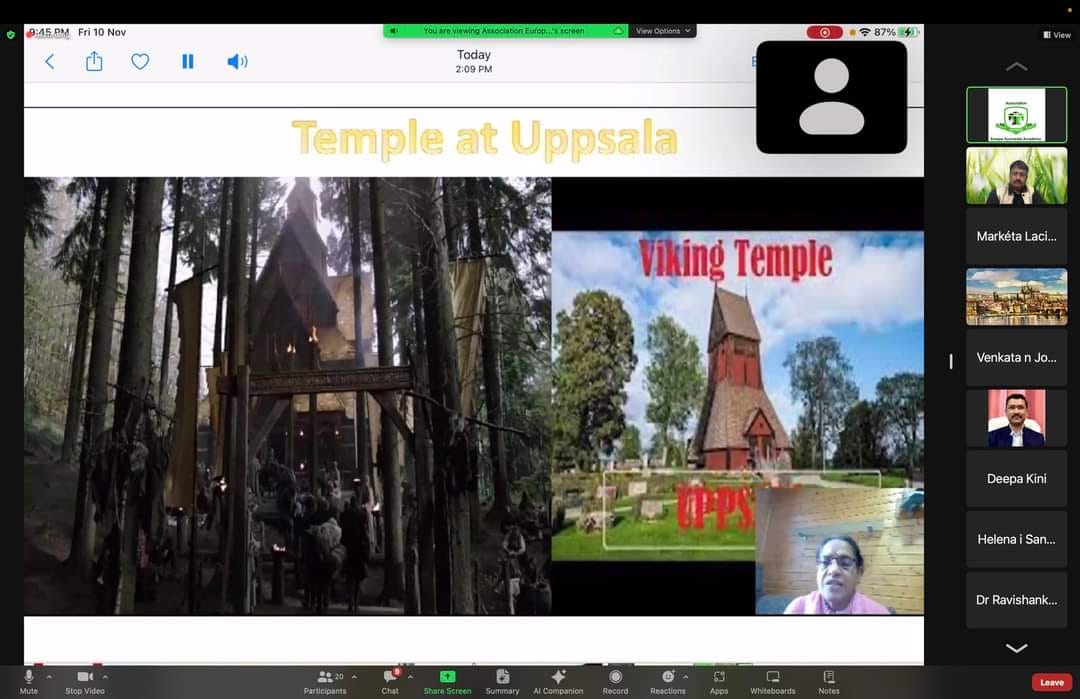Select Deepa Kini participant tile
1080x699 pixels.
(1016, 479)
